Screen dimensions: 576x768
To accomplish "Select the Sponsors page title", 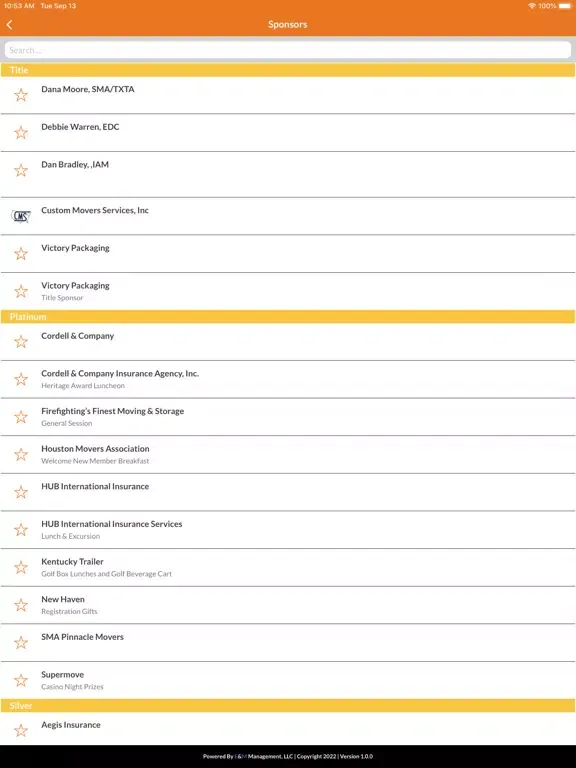I will click(x=288, y=24).
